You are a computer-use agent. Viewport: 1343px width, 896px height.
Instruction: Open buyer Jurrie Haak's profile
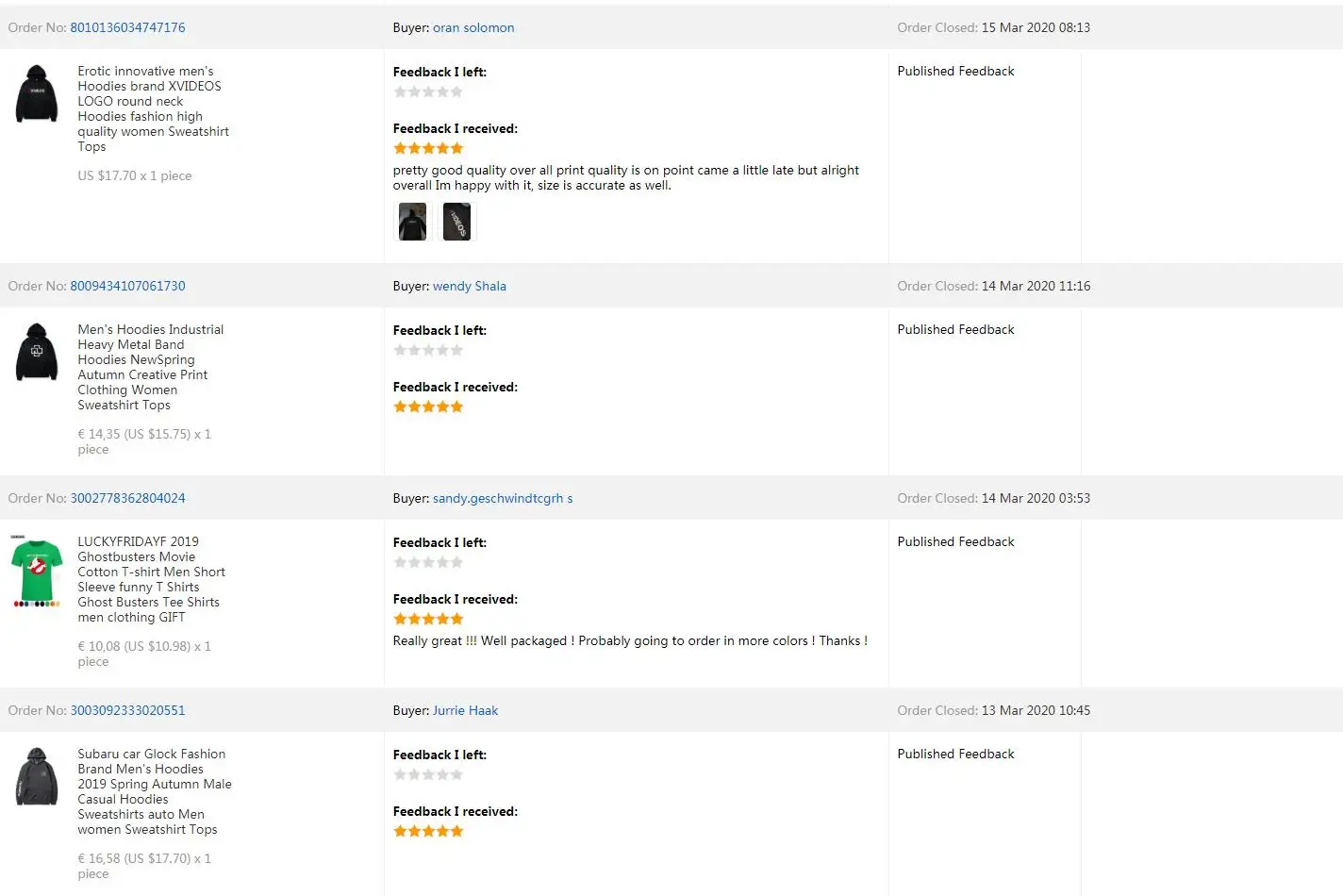pyautogui.click(x=465, y=710)
